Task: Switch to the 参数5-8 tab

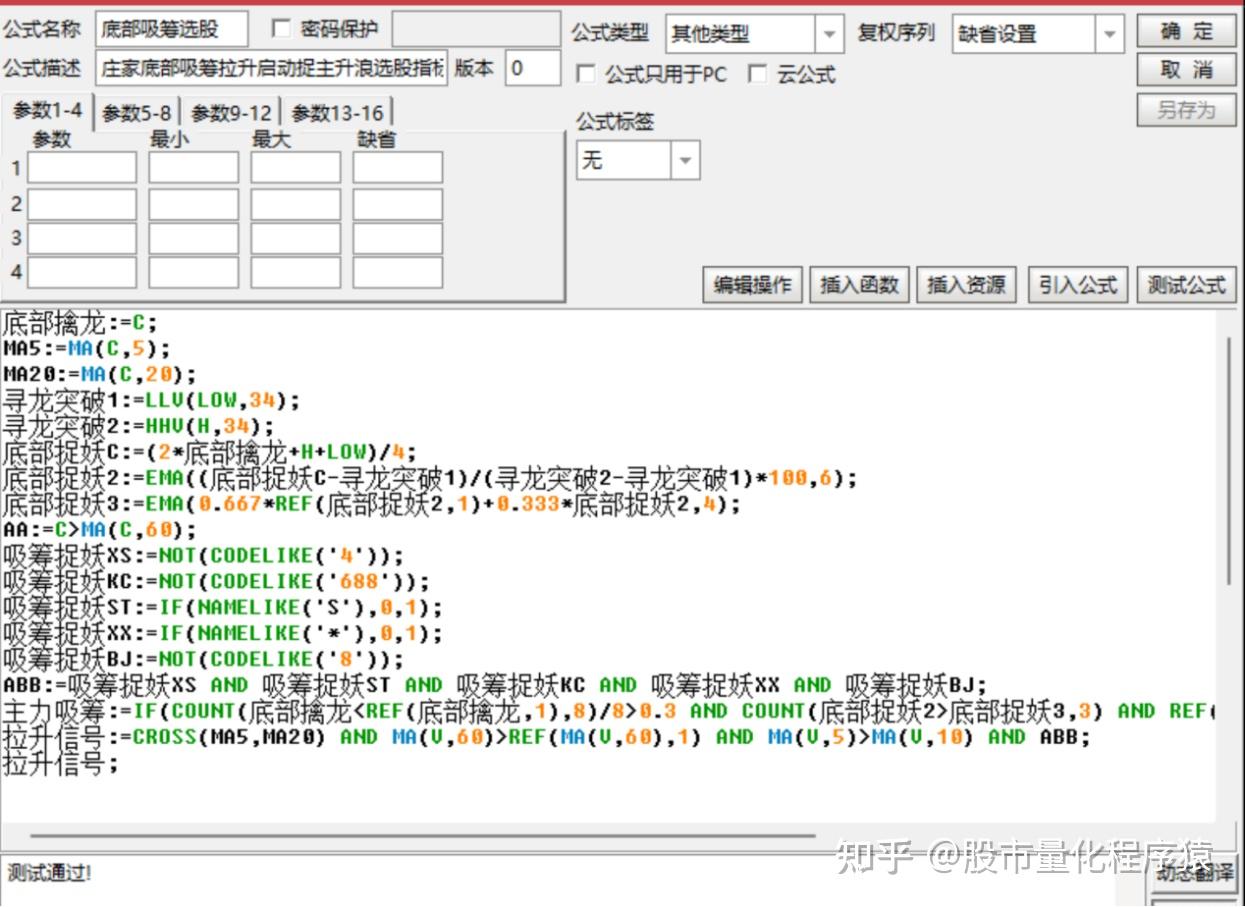Action: click(137, 113)
